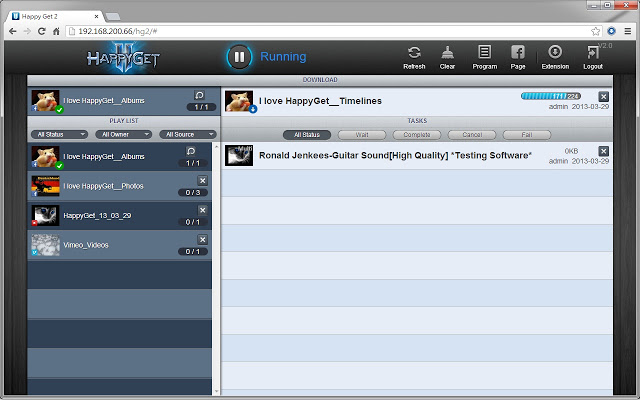This screenshot has height=400, width=640.
Task: Click the "I love HappyGet__Timelines" title
Action: pos(320,101)
